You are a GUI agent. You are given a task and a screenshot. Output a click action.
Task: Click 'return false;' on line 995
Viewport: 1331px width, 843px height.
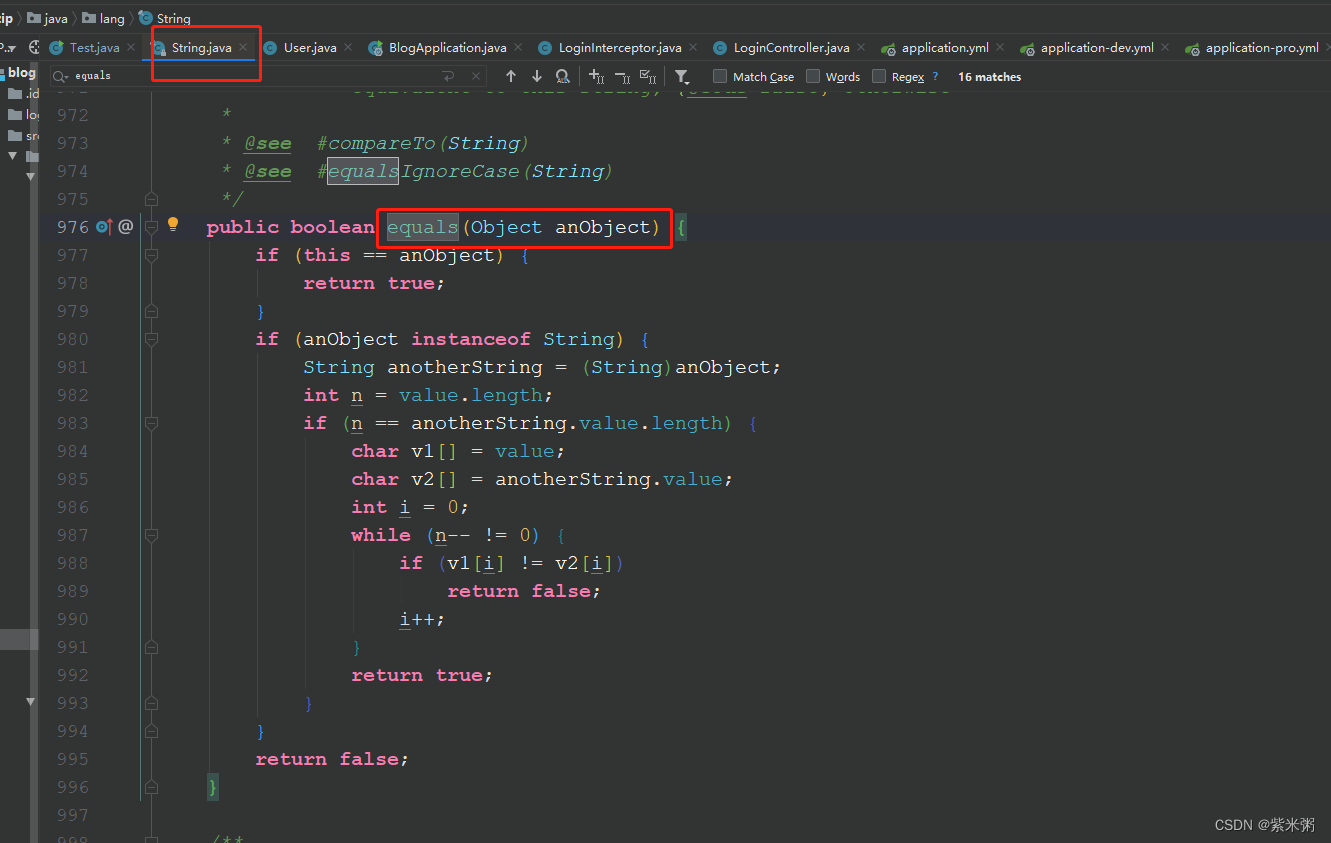[x=332, y=759]
